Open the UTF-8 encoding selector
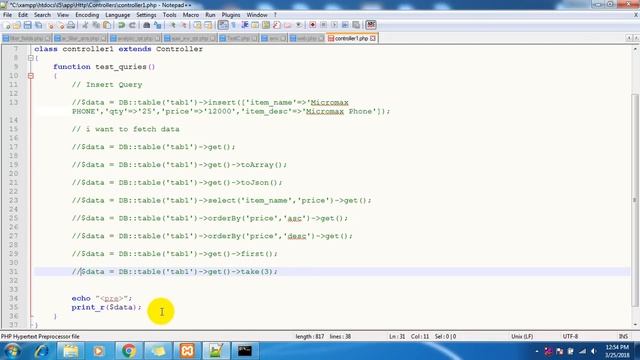This screenshot has width=640, height=360. (x=570, y=337)
